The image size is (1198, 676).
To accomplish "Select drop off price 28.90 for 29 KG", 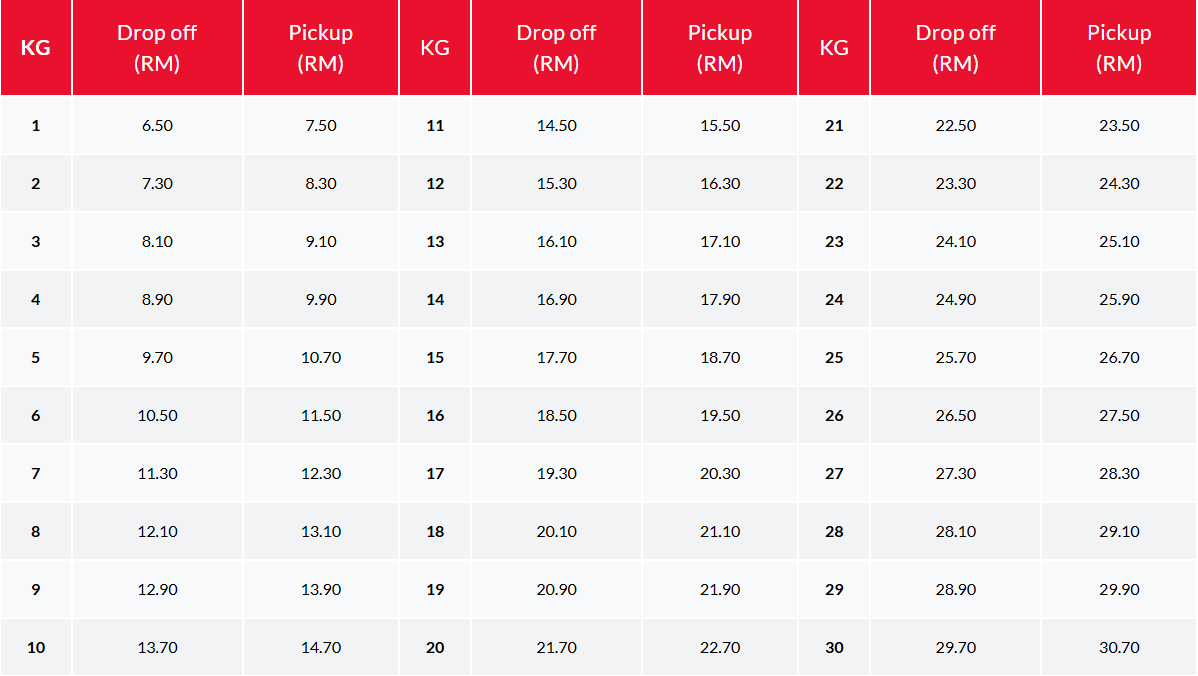I will 955,590.
